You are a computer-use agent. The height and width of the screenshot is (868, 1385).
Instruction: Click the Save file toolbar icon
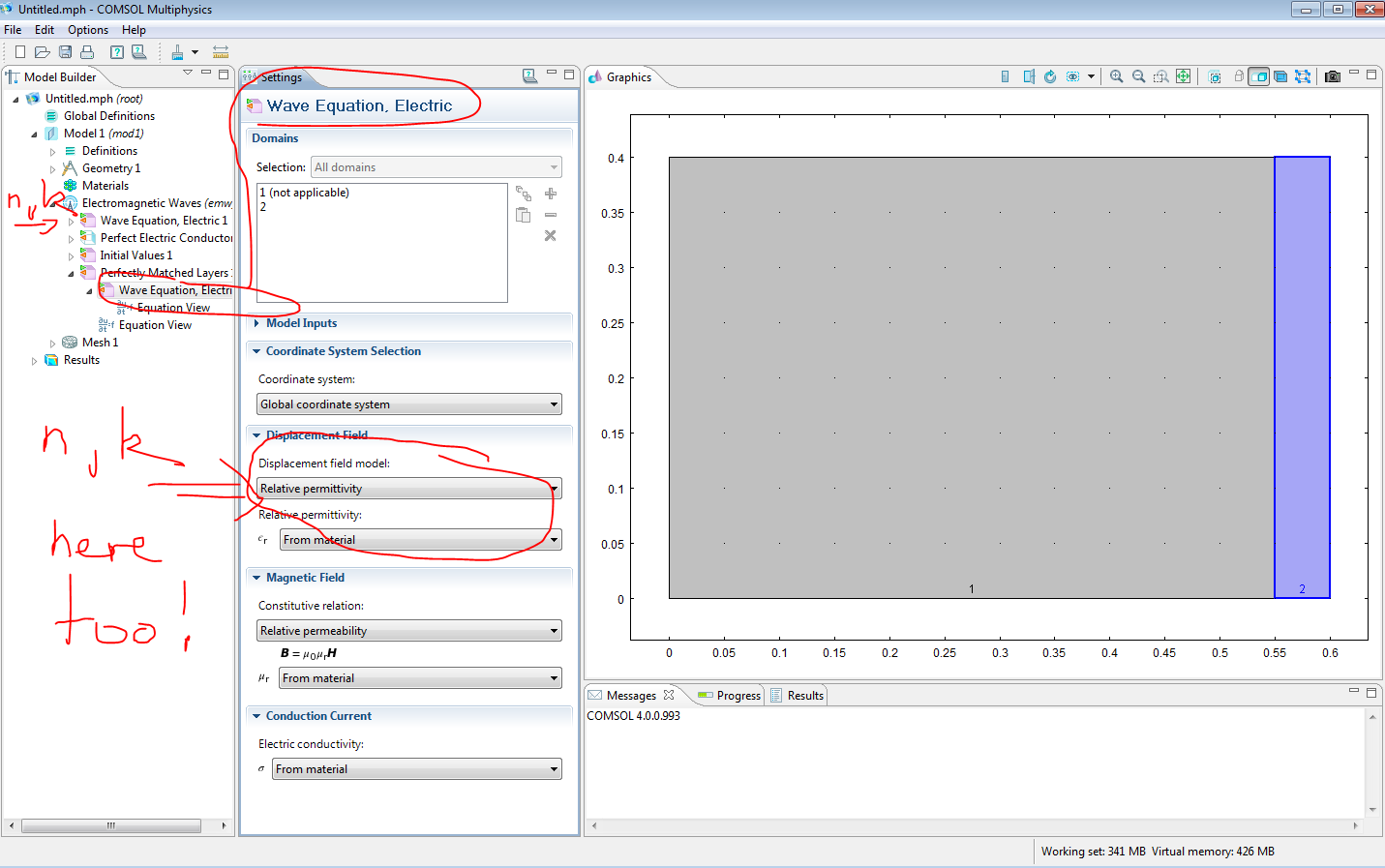point(65,52)
